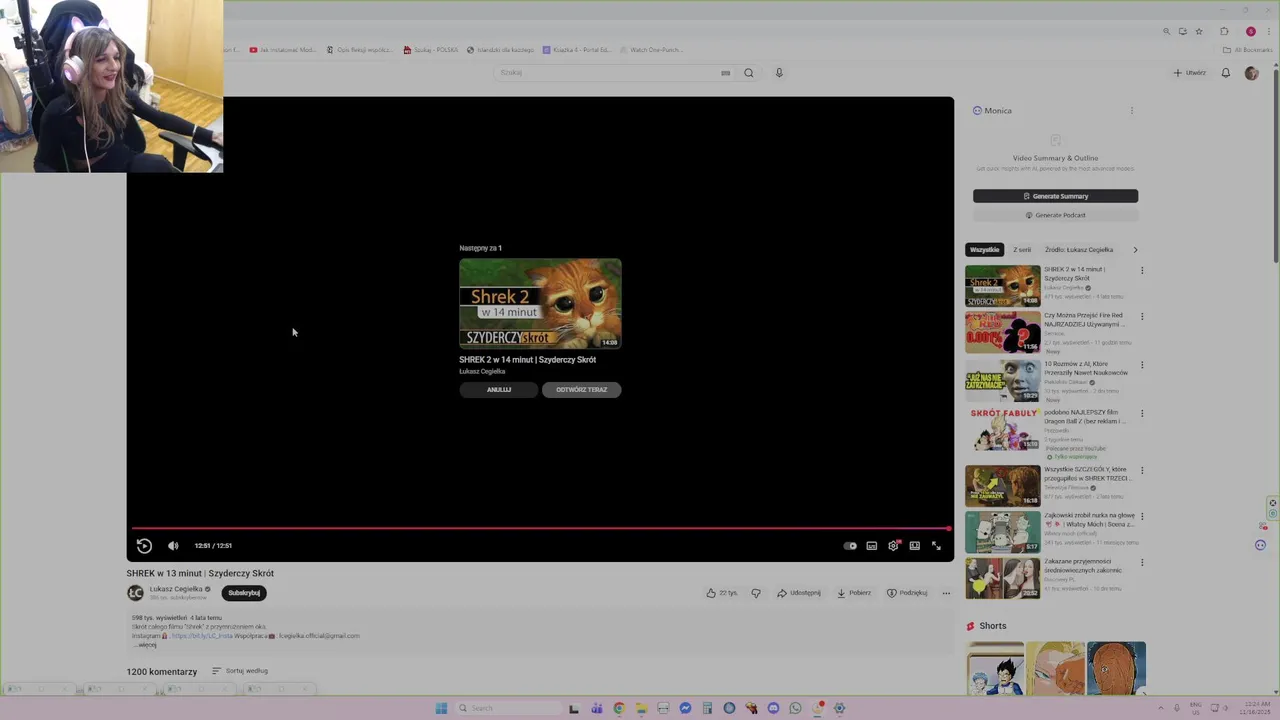Open Łukasz Cegiełka channel avatar
Viewport: 1280px width, 720px height.
[x=135, y=593]
